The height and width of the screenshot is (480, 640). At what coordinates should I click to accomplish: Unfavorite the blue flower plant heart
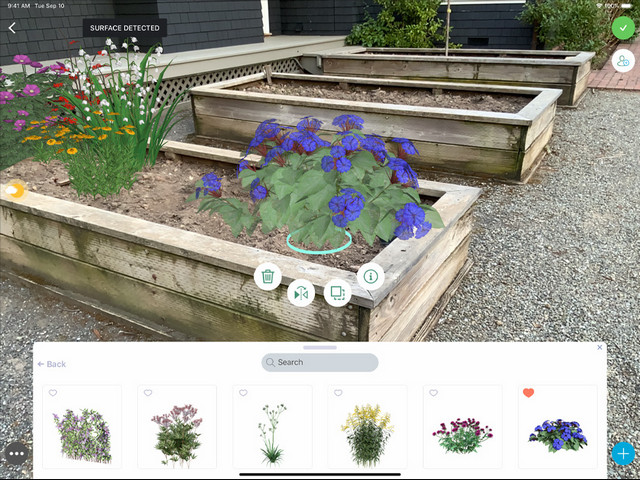pyautogui.click(x=528, y=393)
